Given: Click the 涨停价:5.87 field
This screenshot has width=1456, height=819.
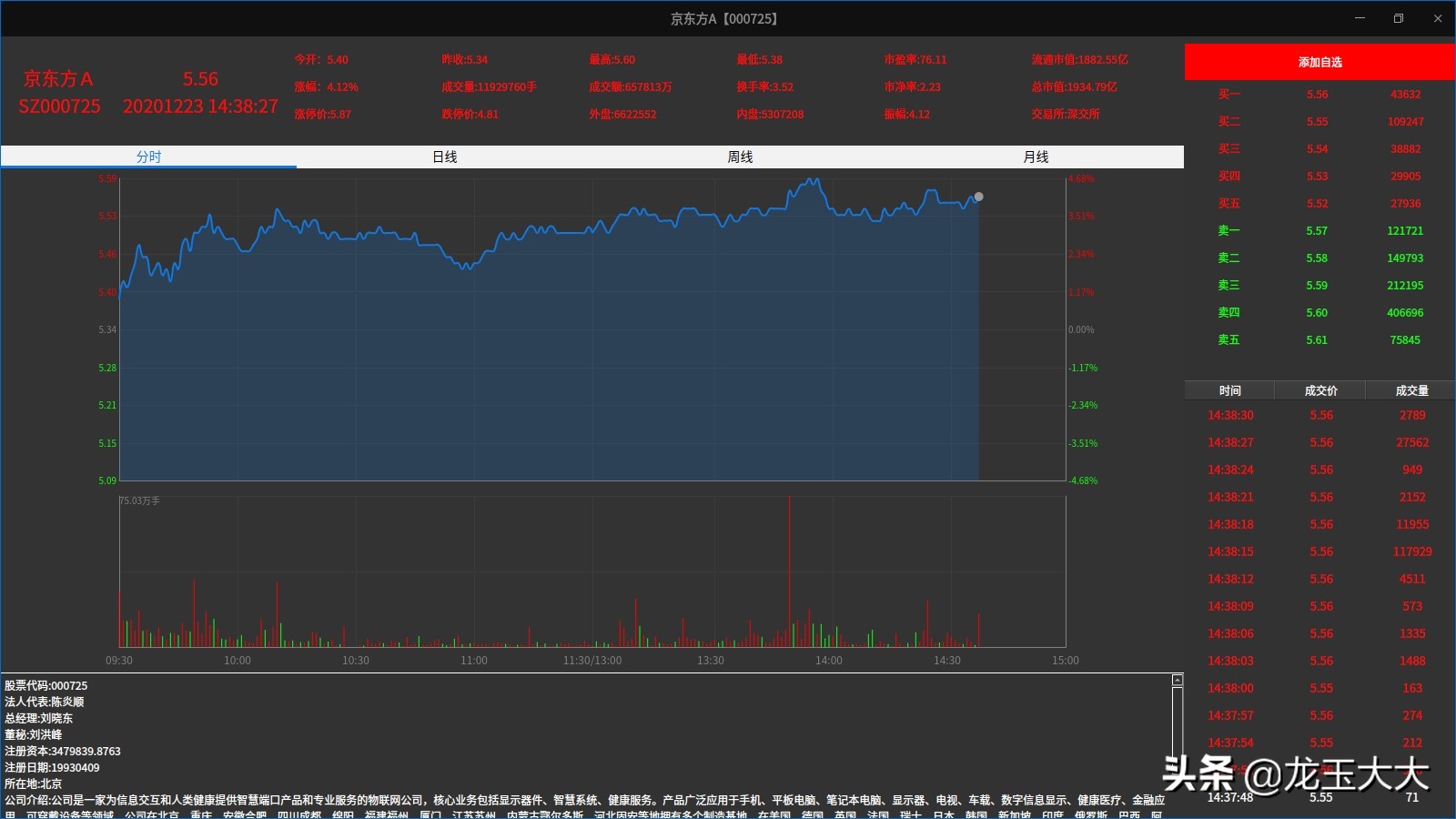Looking at the screenshot, I should [322, 114].
